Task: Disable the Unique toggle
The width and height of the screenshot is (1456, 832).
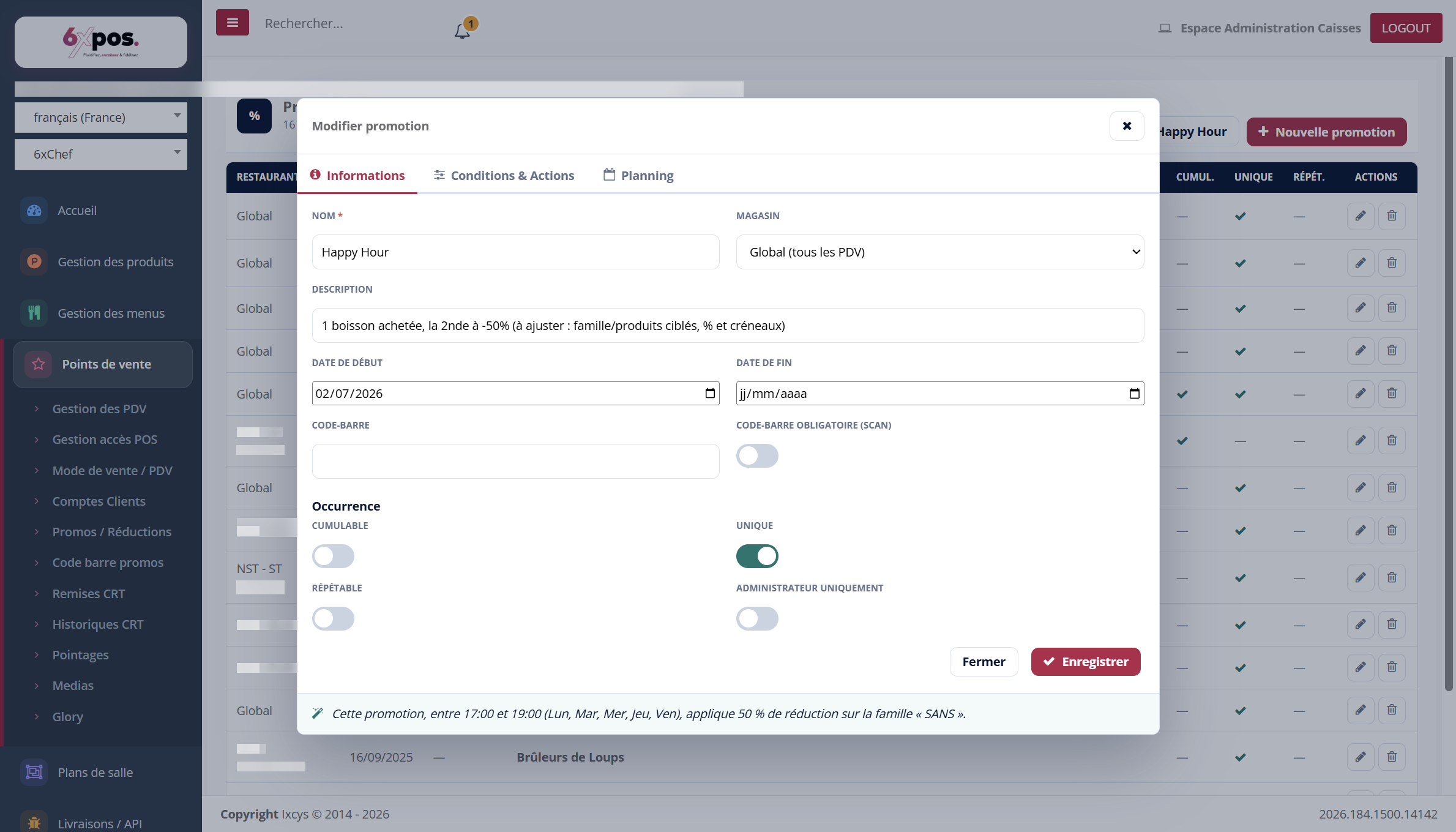Action: click(x=757, y=556)
